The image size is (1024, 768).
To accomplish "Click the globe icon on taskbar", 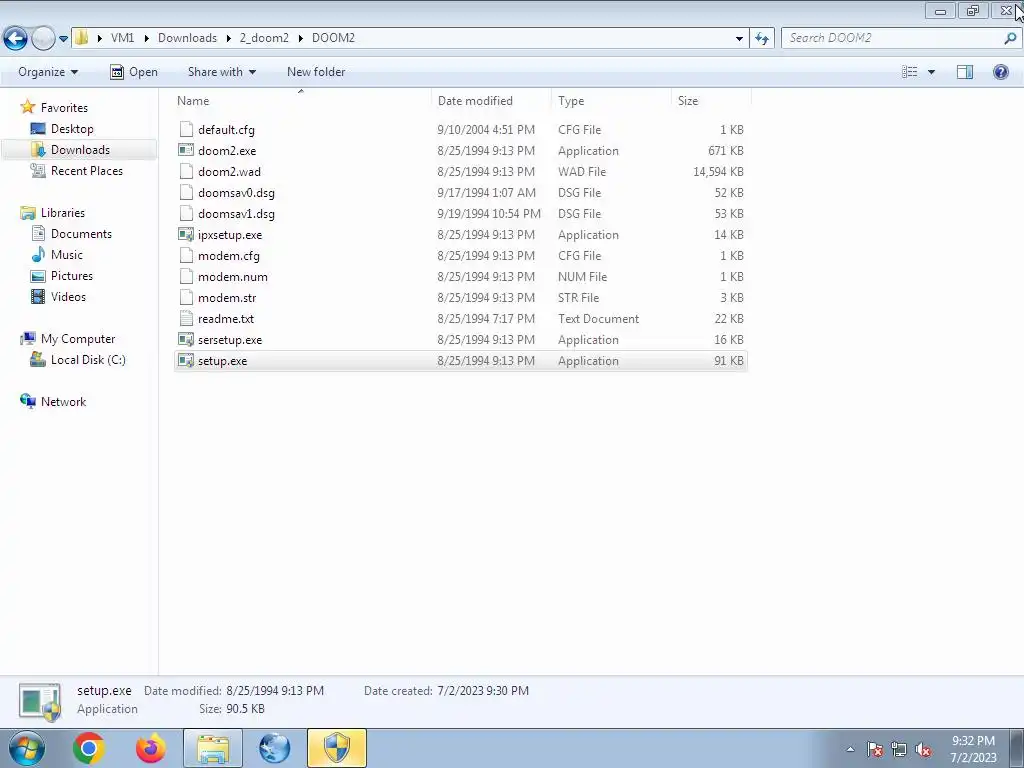I will click(x=274, y=748).
